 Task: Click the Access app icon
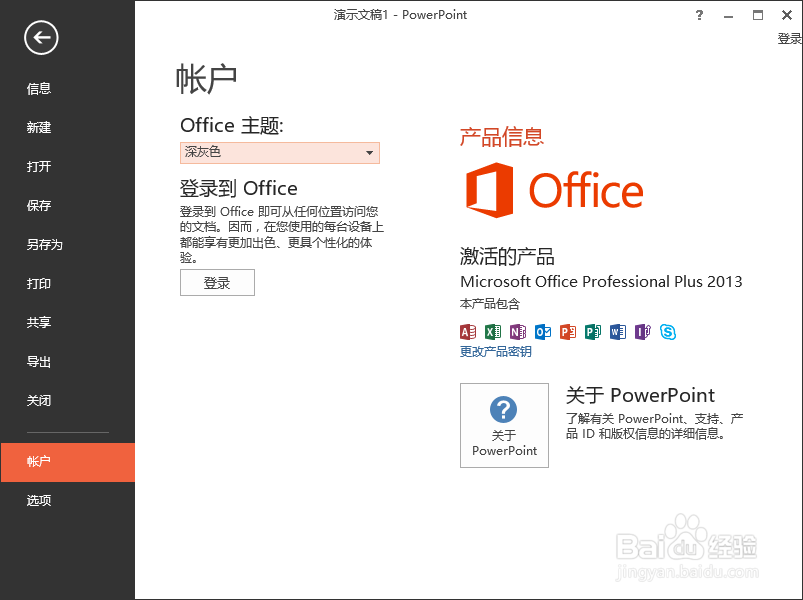coord(468,332)
